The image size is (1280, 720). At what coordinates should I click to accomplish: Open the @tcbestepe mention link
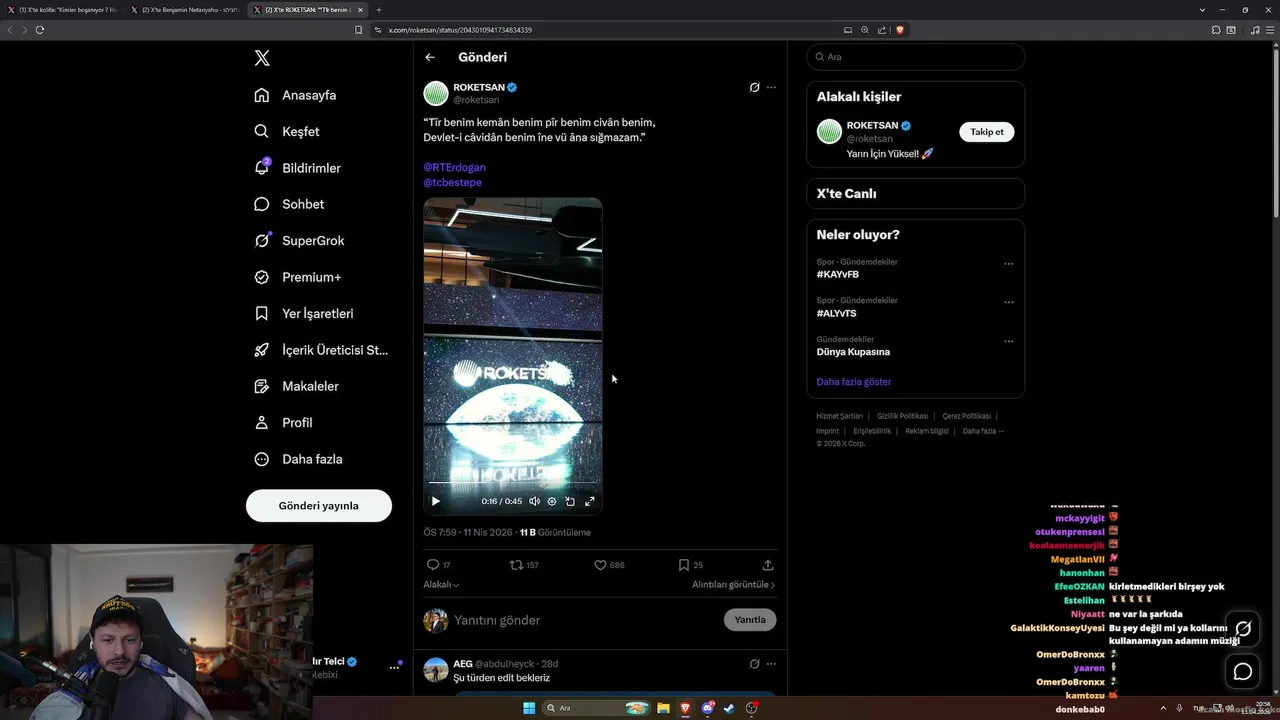coord(452,182)
